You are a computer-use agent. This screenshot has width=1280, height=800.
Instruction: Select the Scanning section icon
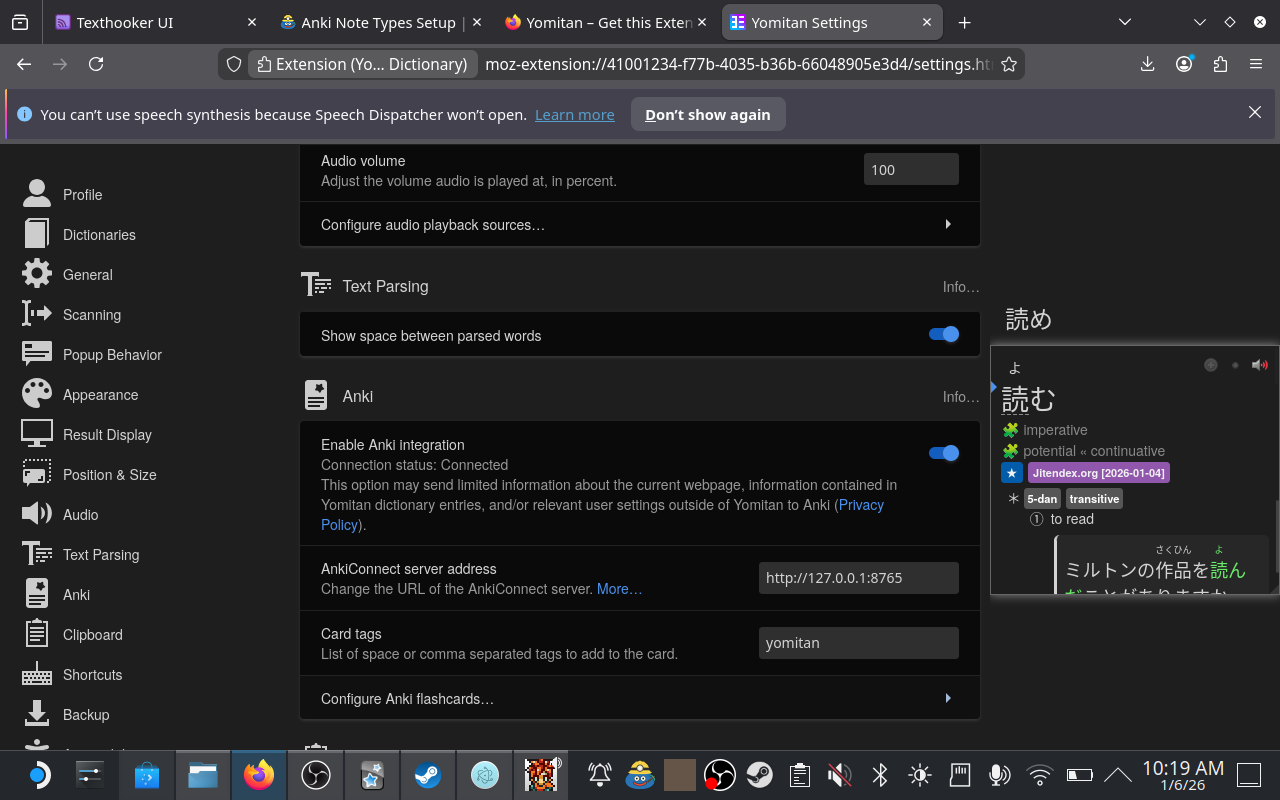coord(36,314)
